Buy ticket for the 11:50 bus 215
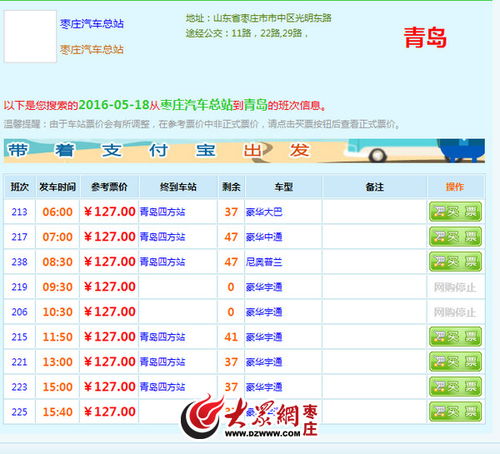This screenshot has width=500, height=454. coord(455,337)
